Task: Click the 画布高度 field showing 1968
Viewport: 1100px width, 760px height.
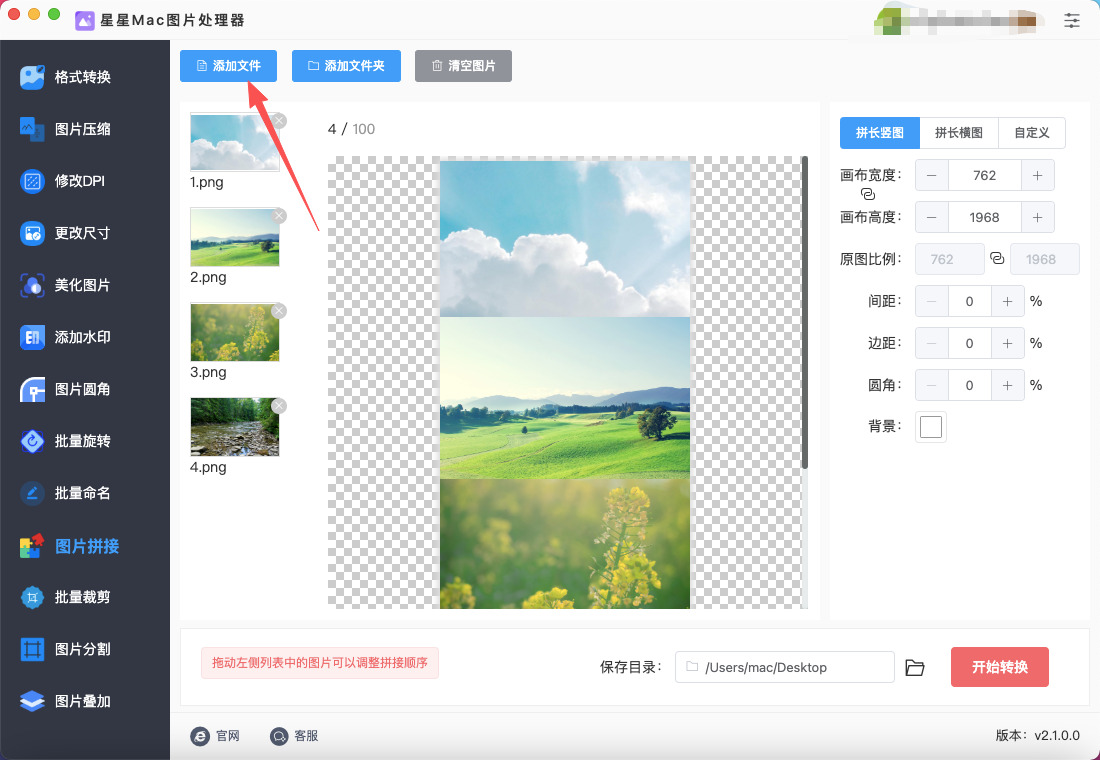Action: point(984,218)
